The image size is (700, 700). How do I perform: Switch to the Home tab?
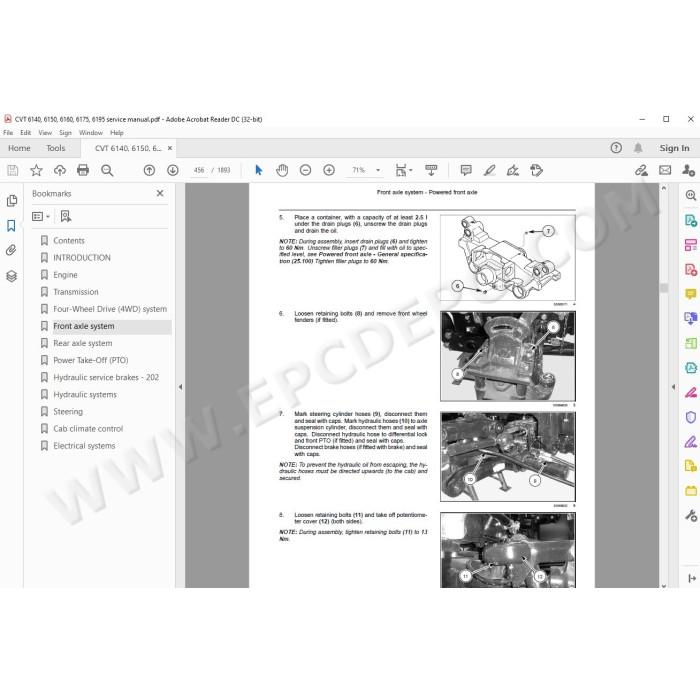coord(19,148)
